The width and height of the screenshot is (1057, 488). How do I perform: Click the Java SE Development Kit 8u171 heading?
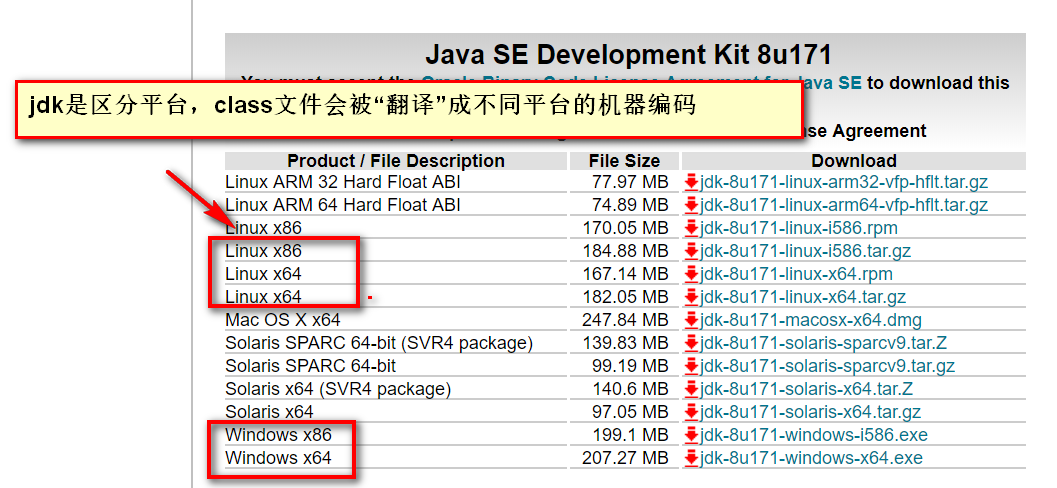(x=628, y=54)
